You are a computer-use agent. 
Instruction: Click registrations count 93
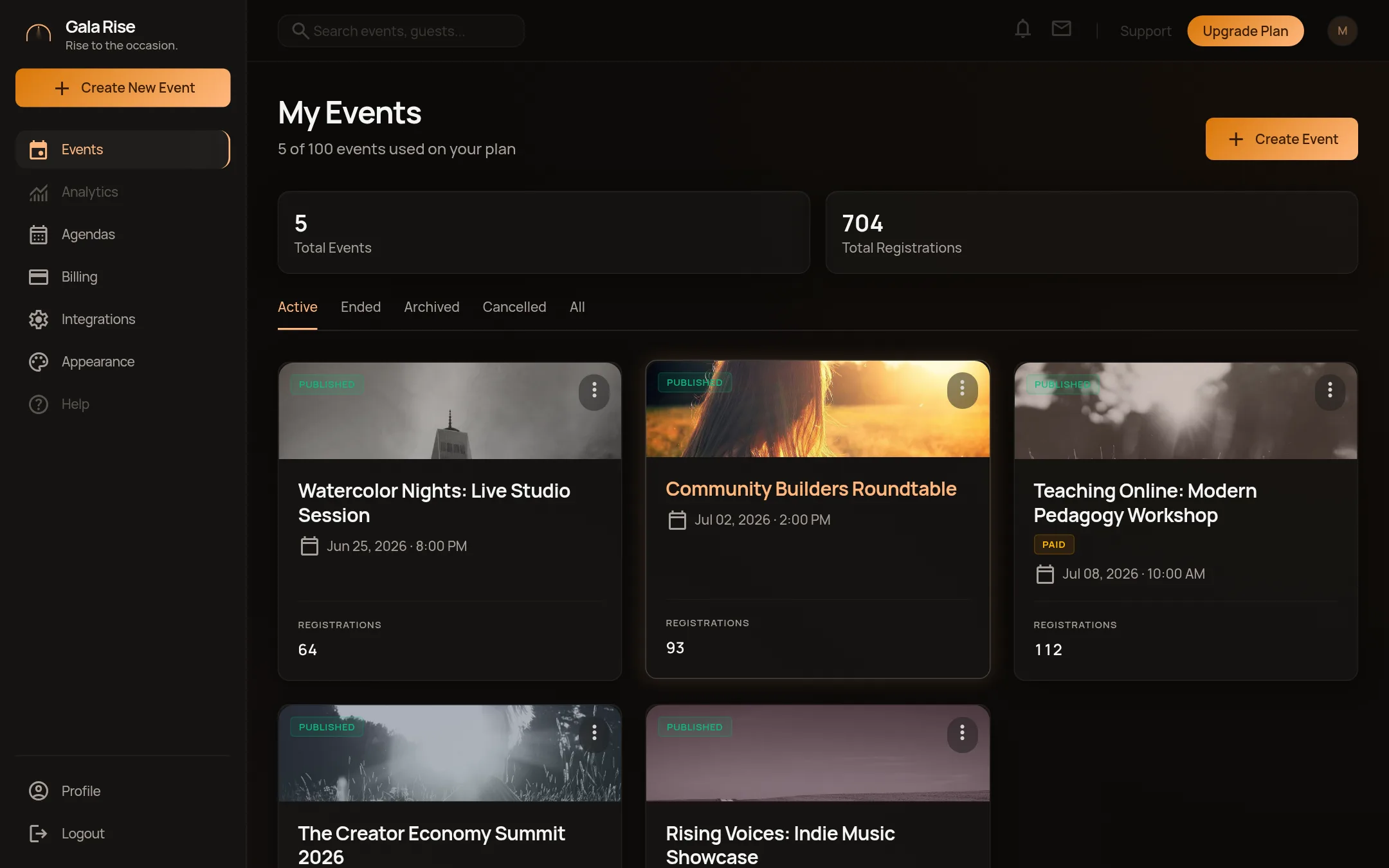click(675, 648)
